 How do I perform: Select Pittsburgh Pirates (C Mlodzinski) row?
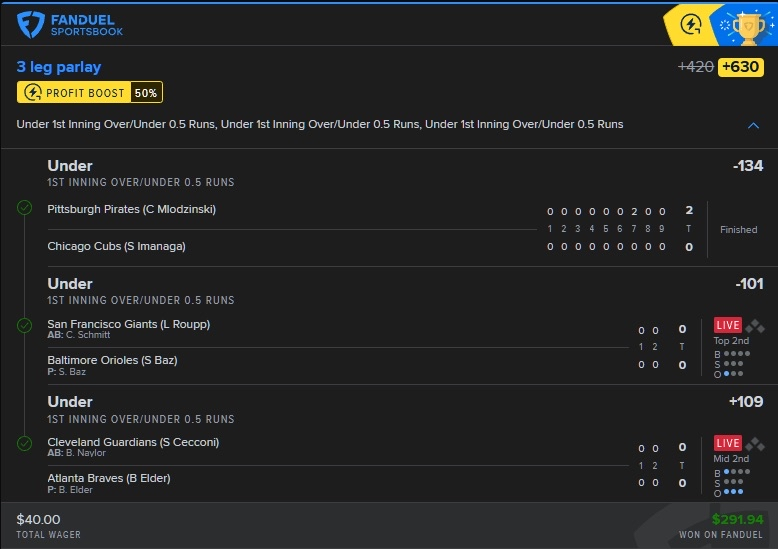[131, 209]
